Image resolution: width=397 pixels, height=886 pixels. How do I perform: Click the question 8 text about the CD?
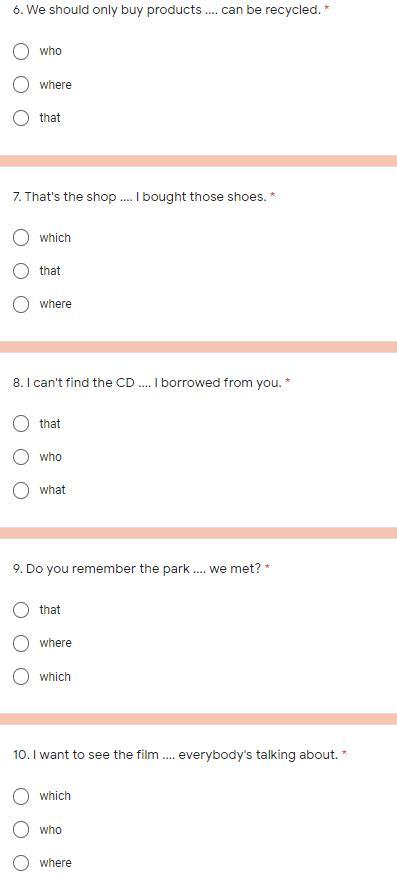pos(147,383)
